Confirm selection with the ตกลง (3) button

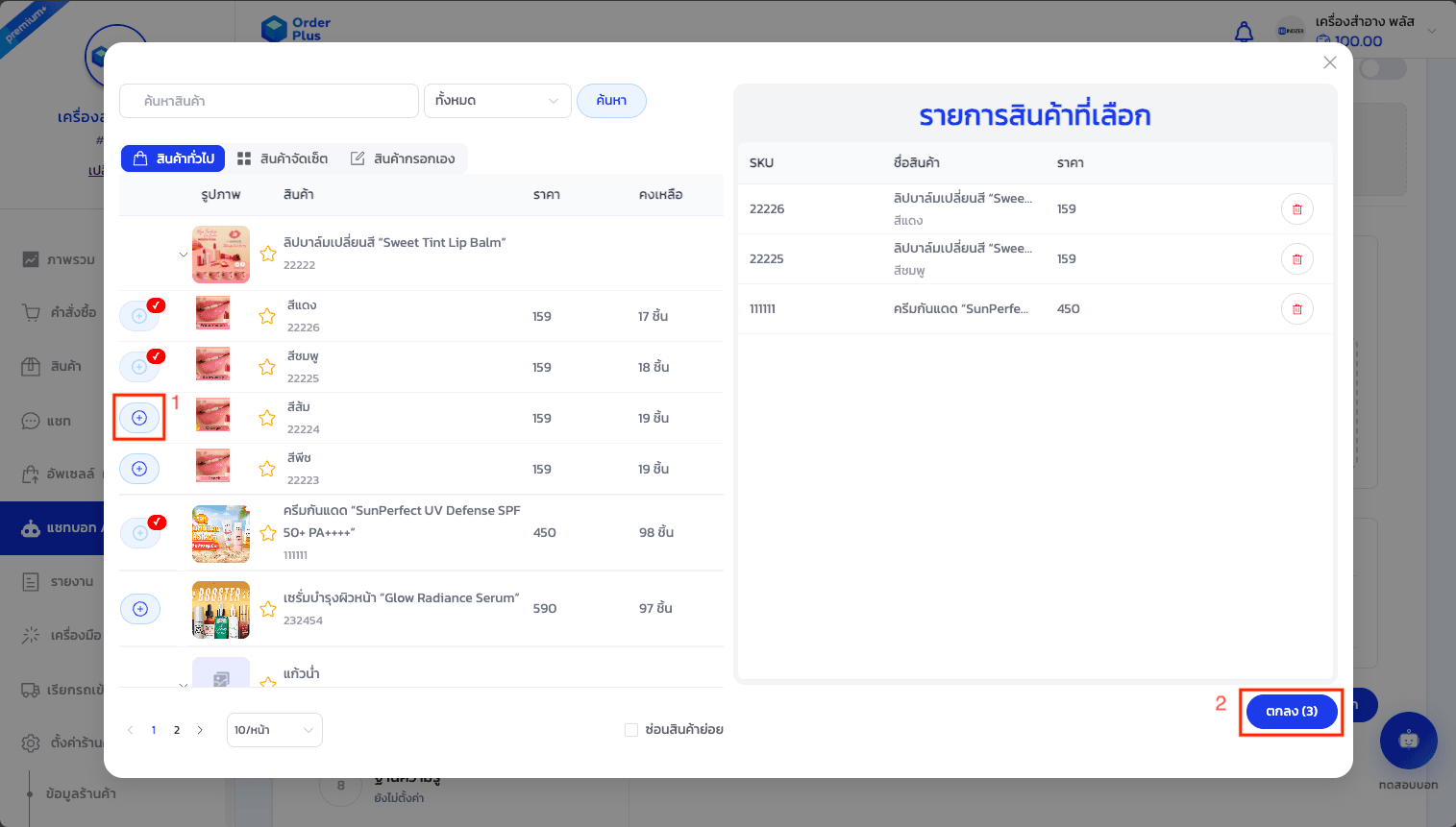pyautogui.click(x=1291, y=712)
